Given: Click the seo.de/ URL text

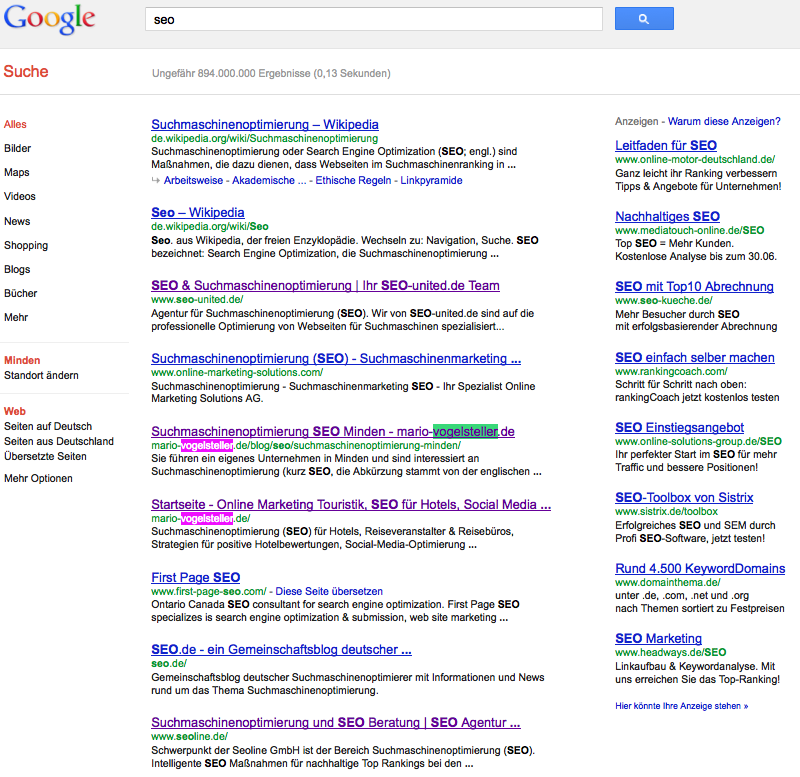Looking at the screenshot, I should (x=169, y=663).
